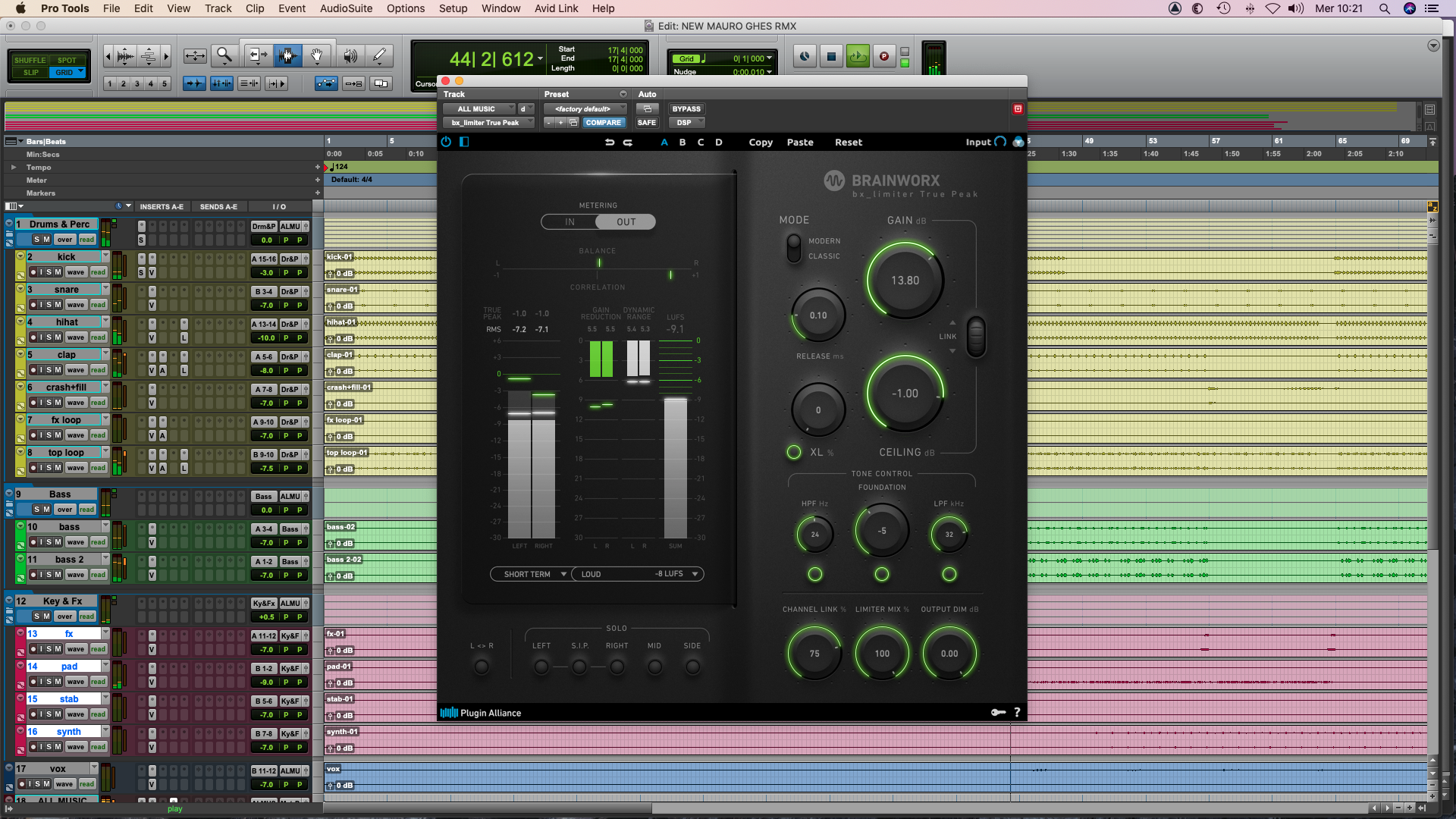
Task: Switch metering to IN
Action: click(570, 222)
